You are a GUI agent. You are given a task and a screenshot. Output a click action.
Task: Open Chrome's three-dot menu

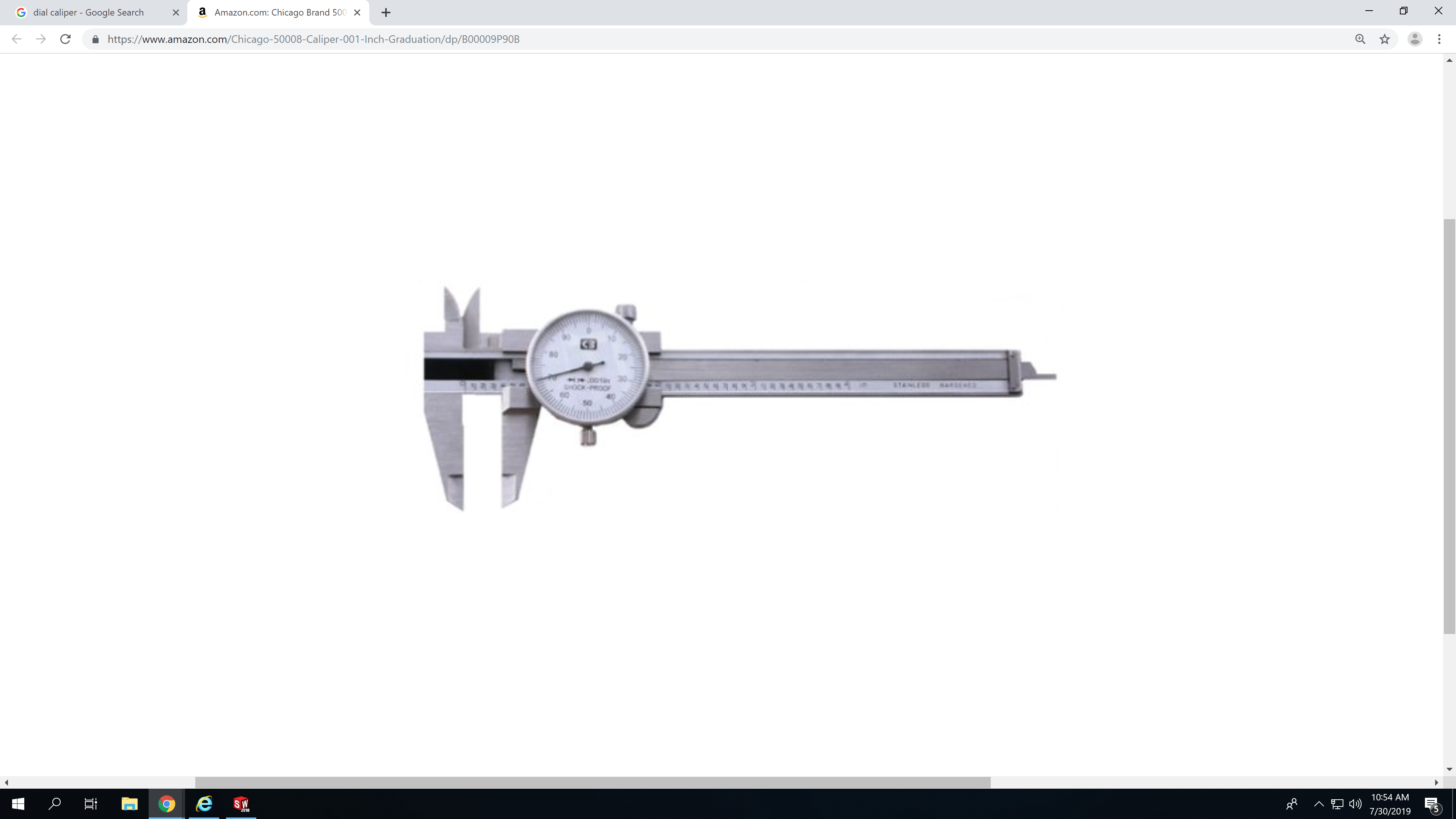pyautogui.click(x=1439, y=39)
